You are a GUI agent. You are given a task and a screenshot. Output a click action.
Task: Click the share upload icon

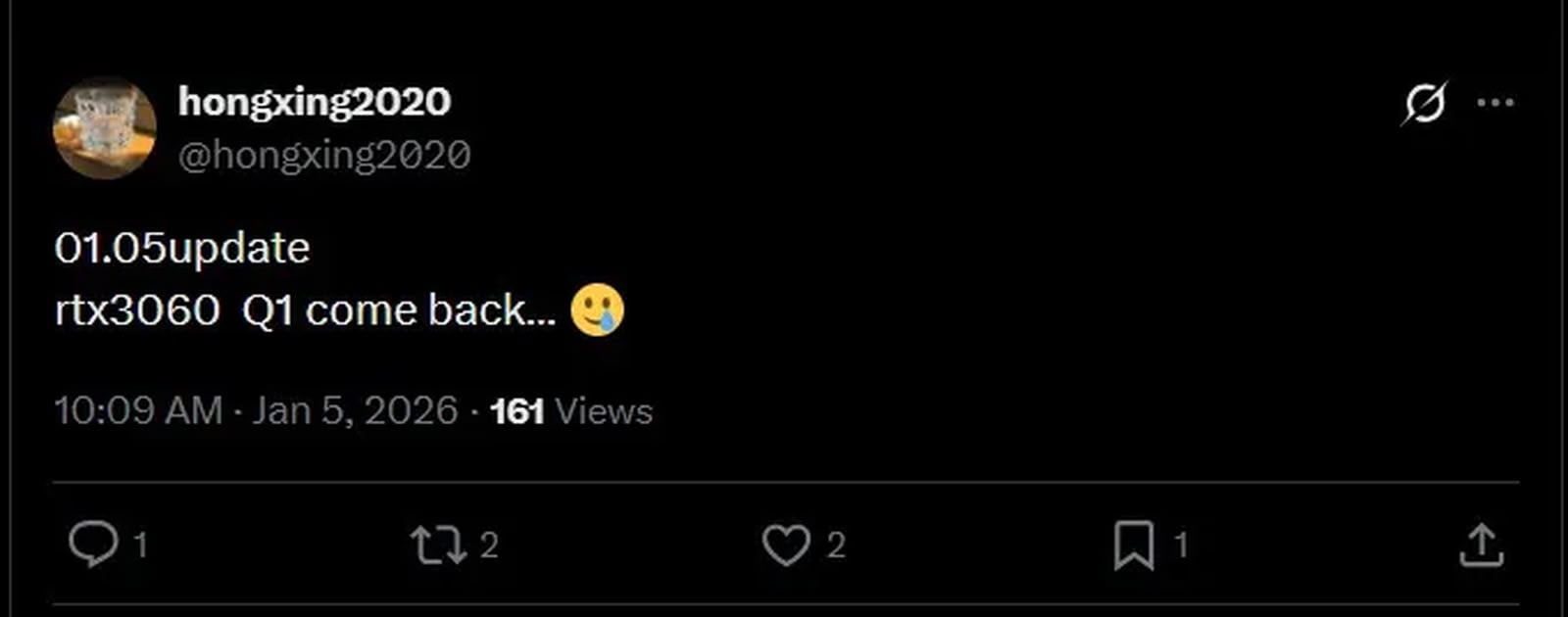[x=1481, y=546]
